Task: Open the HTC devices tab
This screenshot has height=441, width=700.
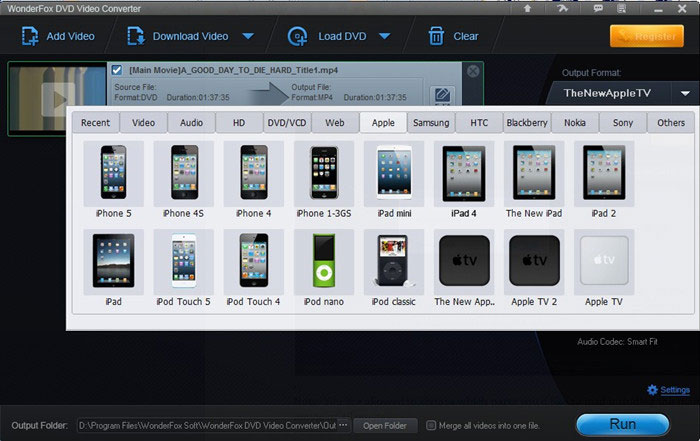Action: 479,123
